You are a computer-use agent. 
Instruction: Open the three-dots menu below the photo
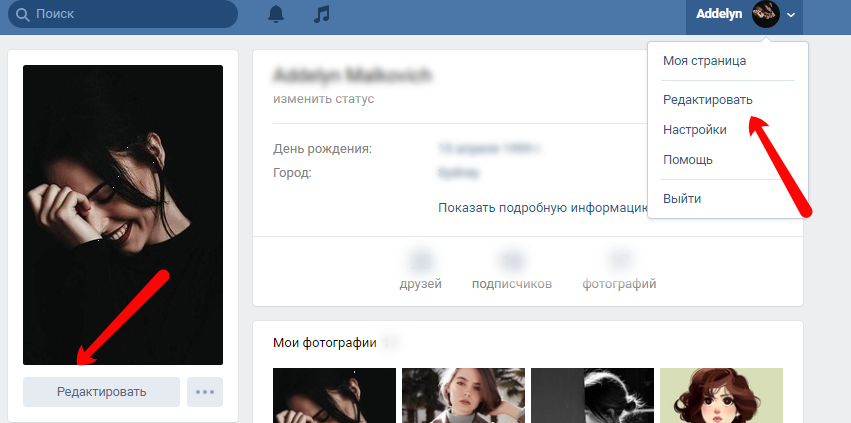205,392
